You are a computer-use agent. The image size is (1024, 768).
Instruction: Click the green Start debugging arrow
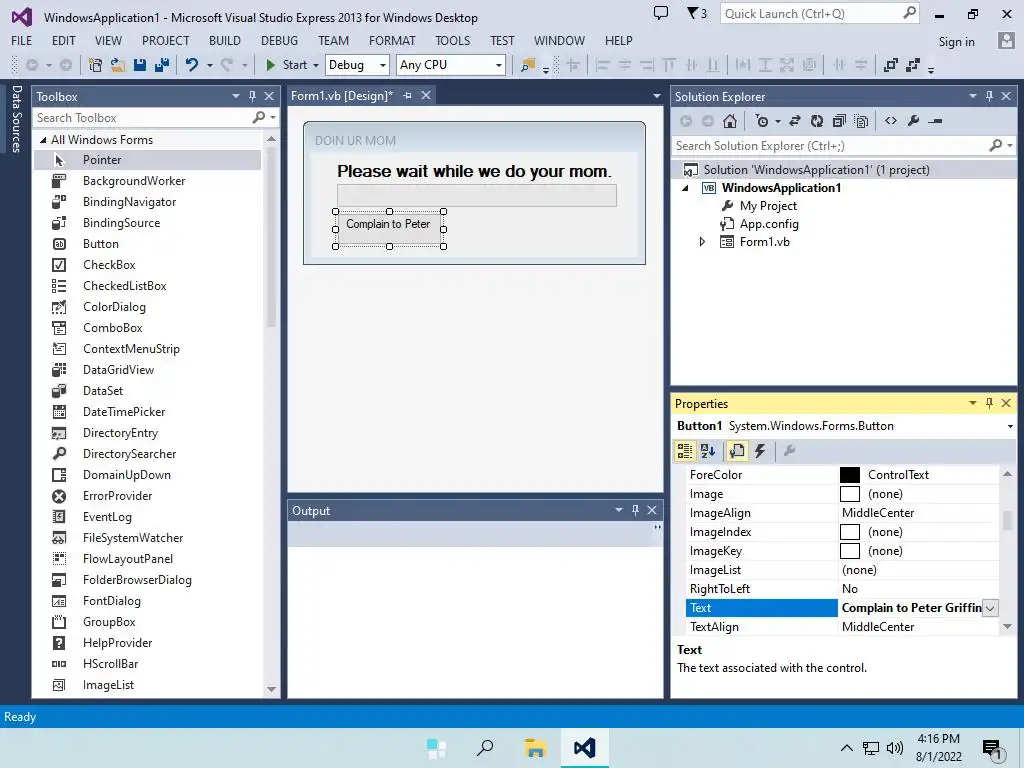tap(270, 65)
